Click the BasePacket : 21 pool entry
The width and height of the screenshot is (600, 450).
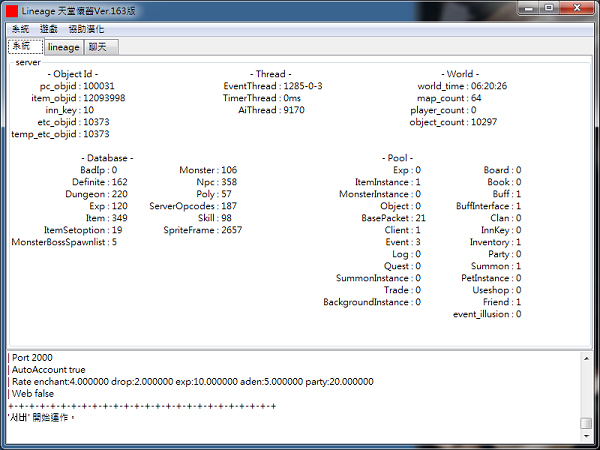(x=393, y=218)
